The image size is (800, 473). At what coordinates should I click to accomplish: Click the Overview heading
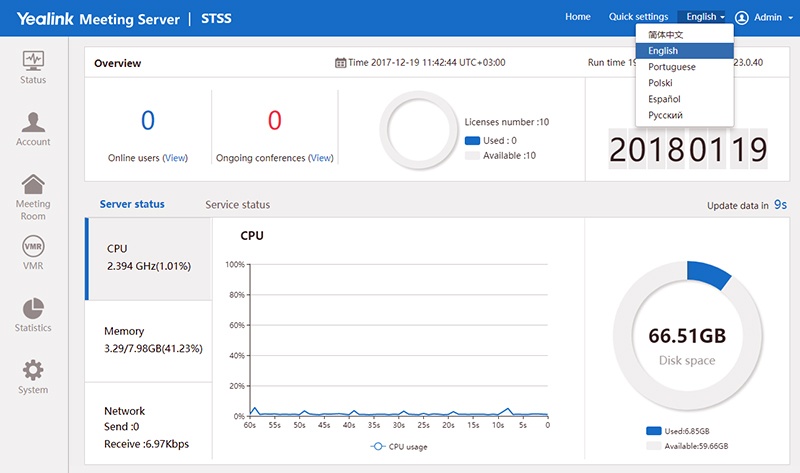[x=118, y=63]
